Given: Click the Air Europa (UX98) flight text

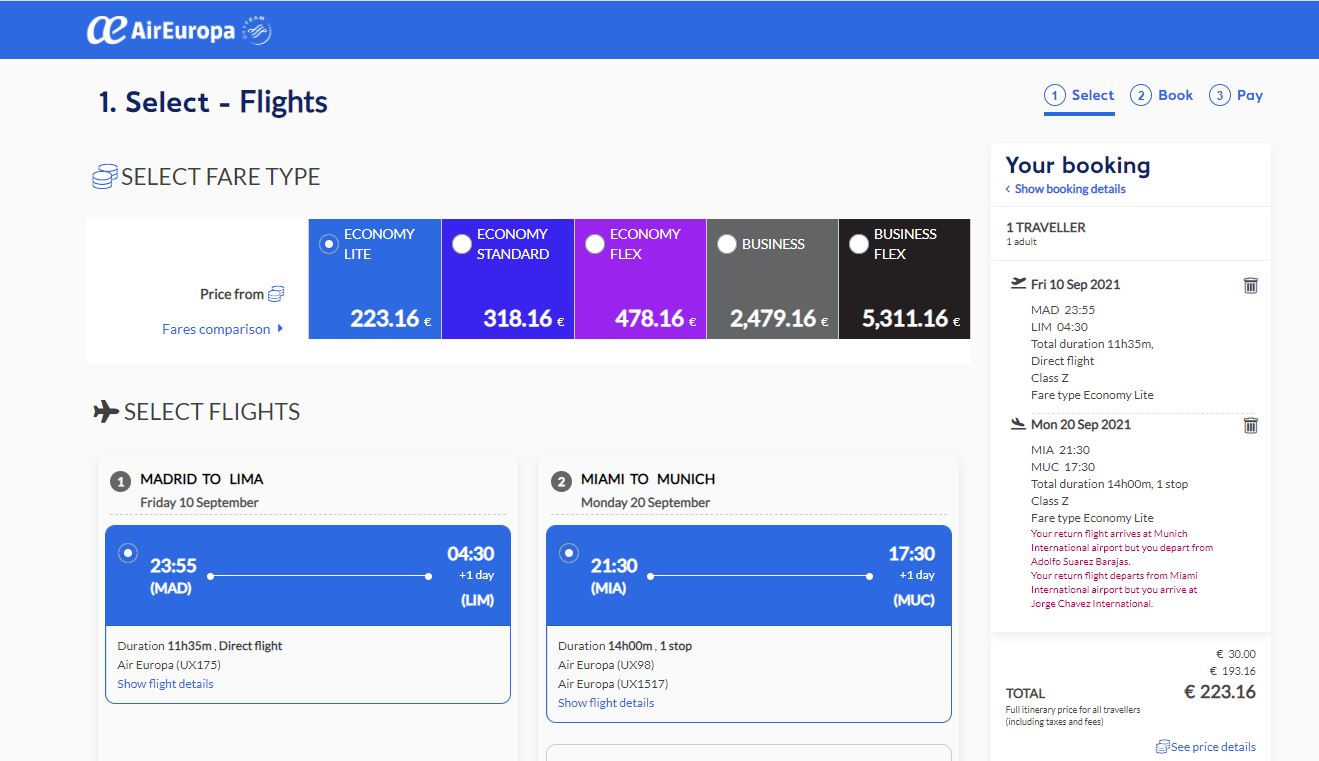Looking at the screenshot, I should click(606, 665).
